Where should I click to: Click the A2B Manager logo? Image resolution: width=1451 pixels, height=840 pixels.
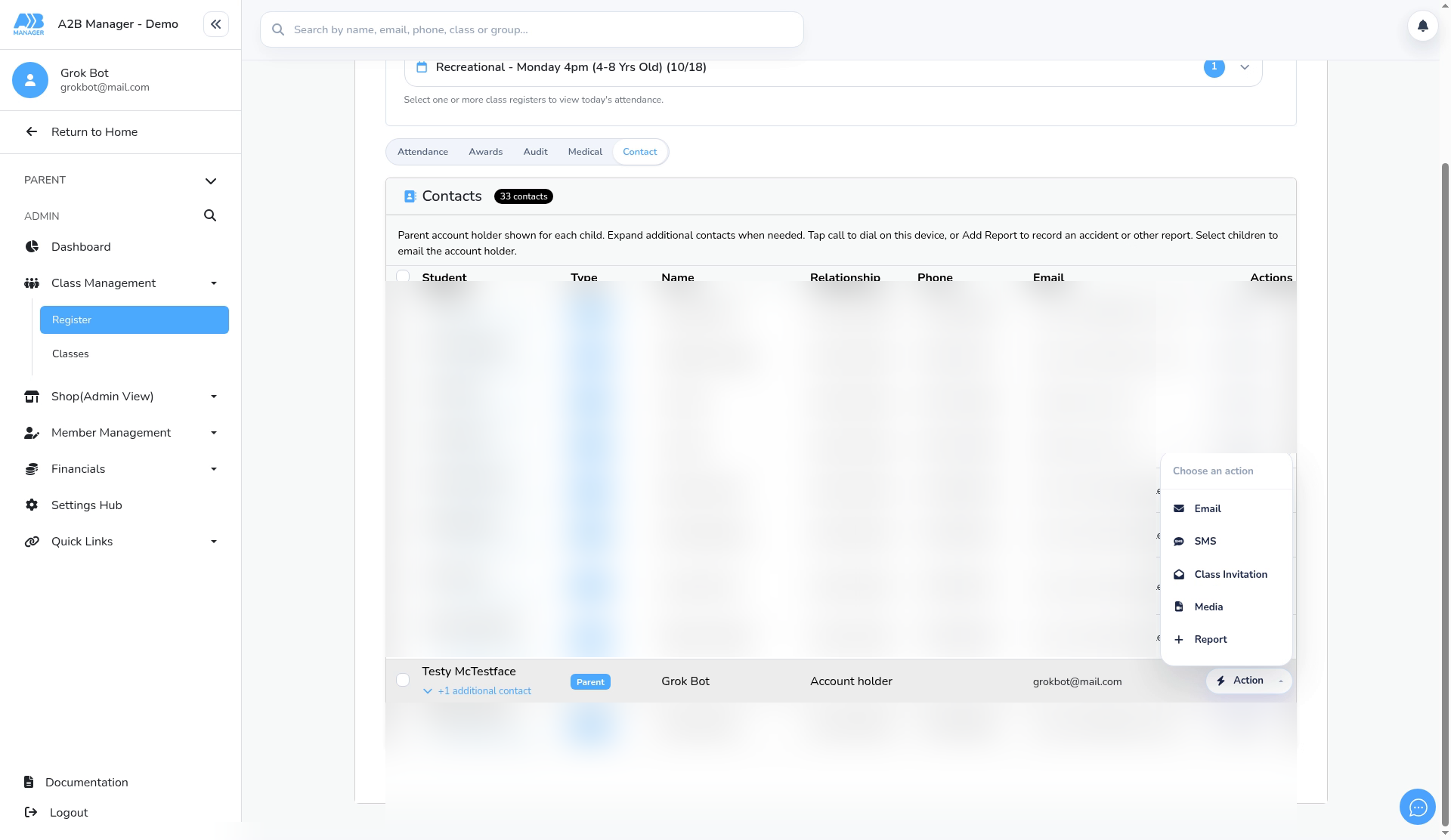pyautogui.click(x=29, y=24)
